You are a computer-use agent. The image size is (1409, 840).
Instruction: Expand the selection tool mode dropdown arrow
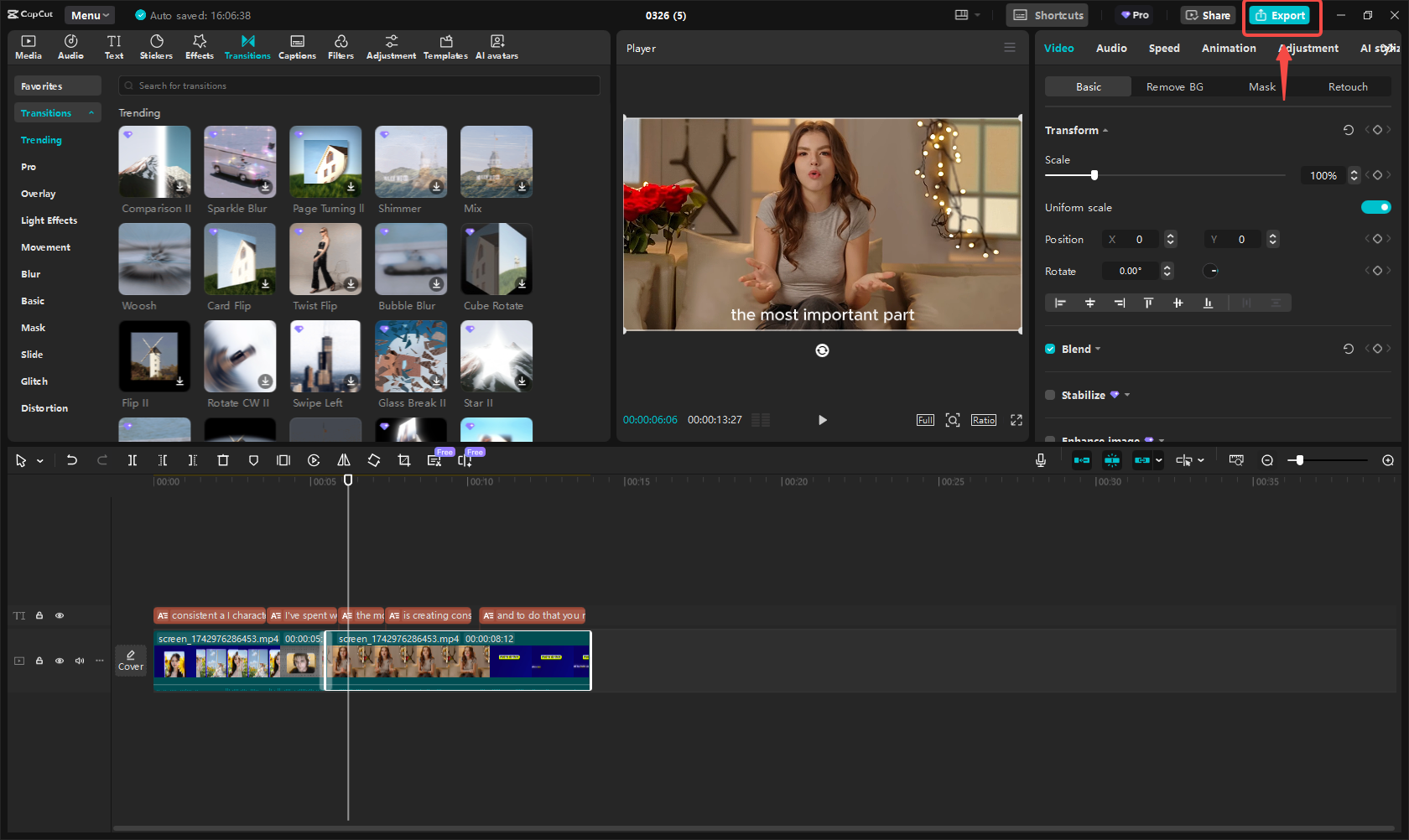click(x=40, y=461)
